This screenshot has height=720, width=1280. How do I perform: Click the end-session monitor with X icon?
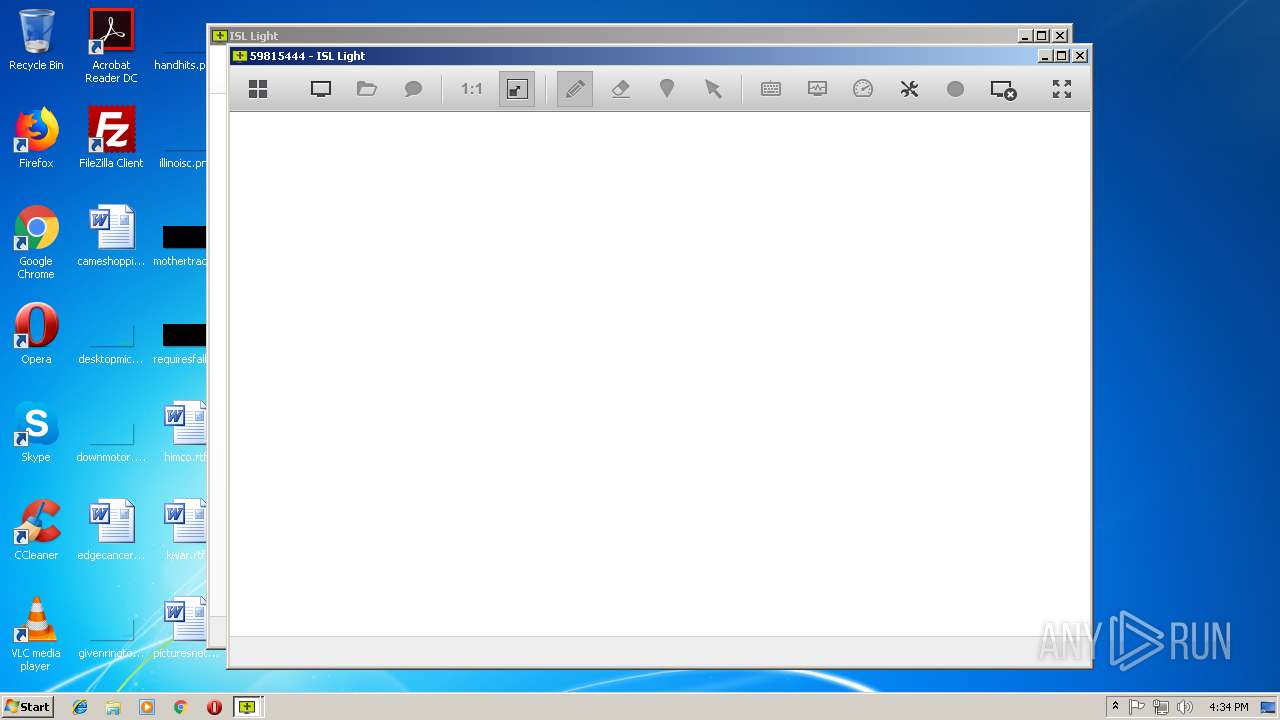click(1003, 90)
